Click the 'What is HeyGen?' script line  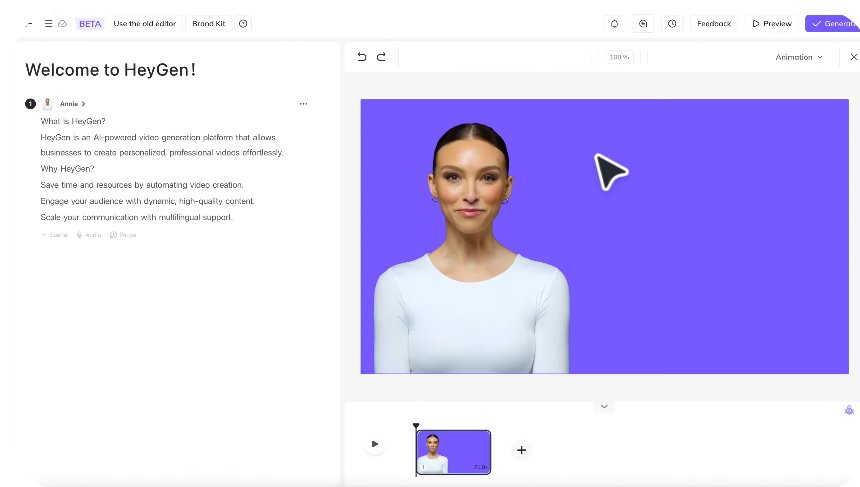73,121
